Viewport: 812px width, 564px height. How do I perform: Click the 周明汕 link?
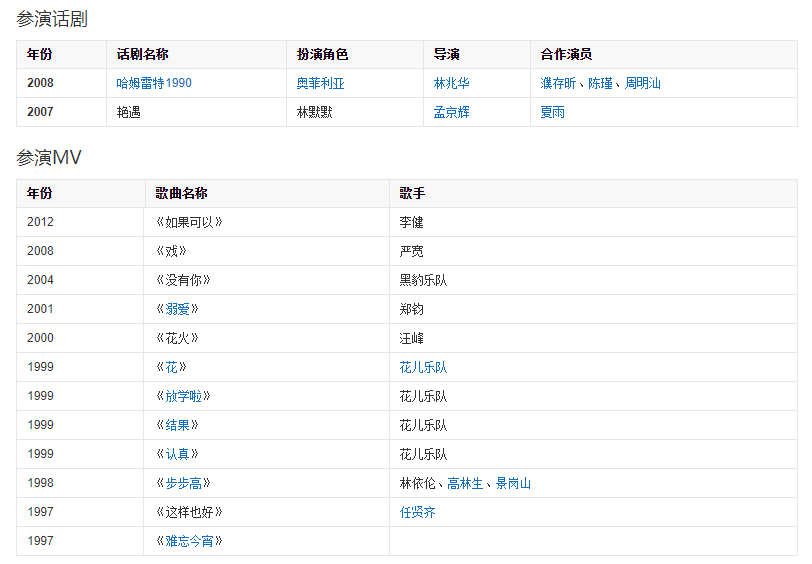click(x=642, y=83)
